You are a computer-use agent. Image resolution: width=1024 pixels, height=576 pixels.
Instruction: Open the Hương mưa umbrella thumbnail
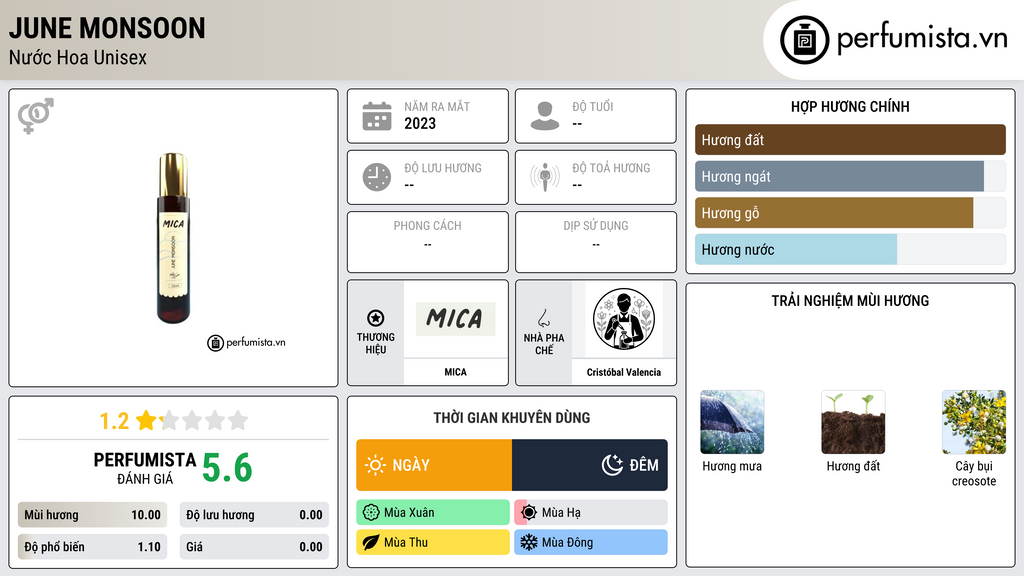pyautogui.click(x=732, y=422)
